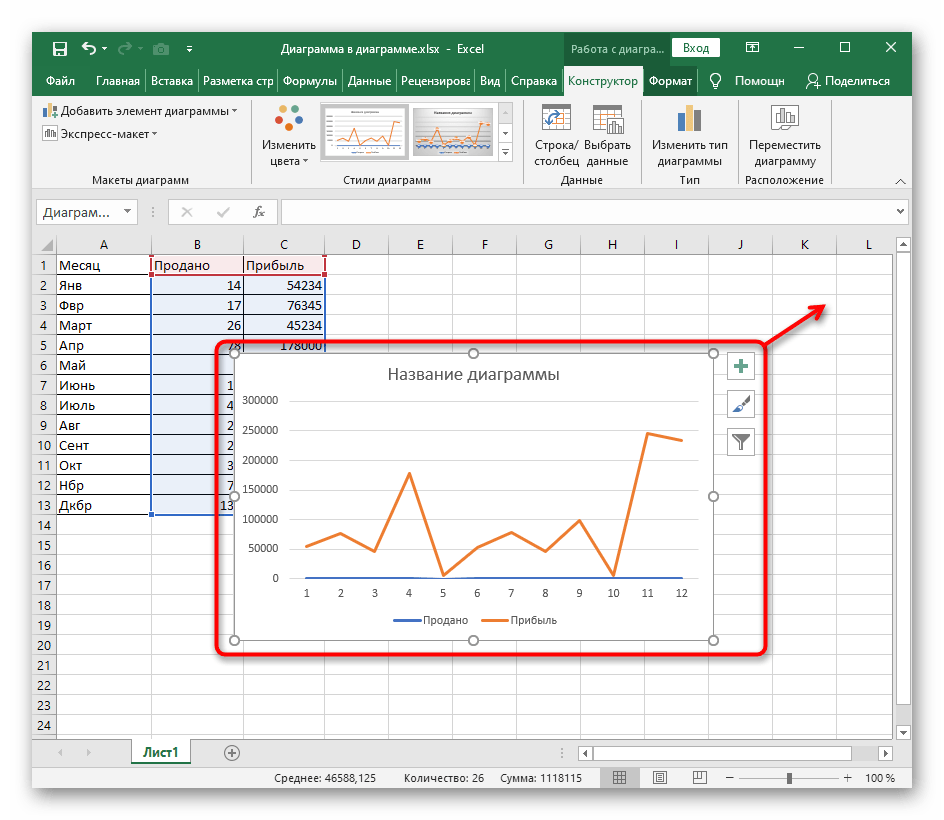Click the green plus Chart Elements button

(x=741, y=367)
